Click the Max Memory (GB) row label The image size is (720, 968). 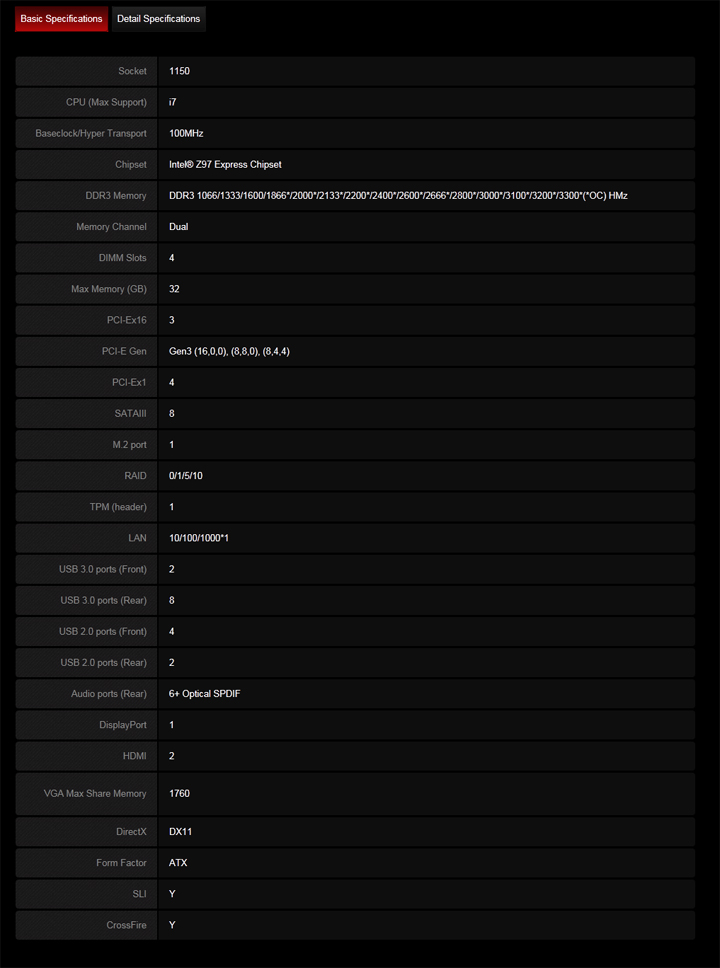(x=109, y=290)
